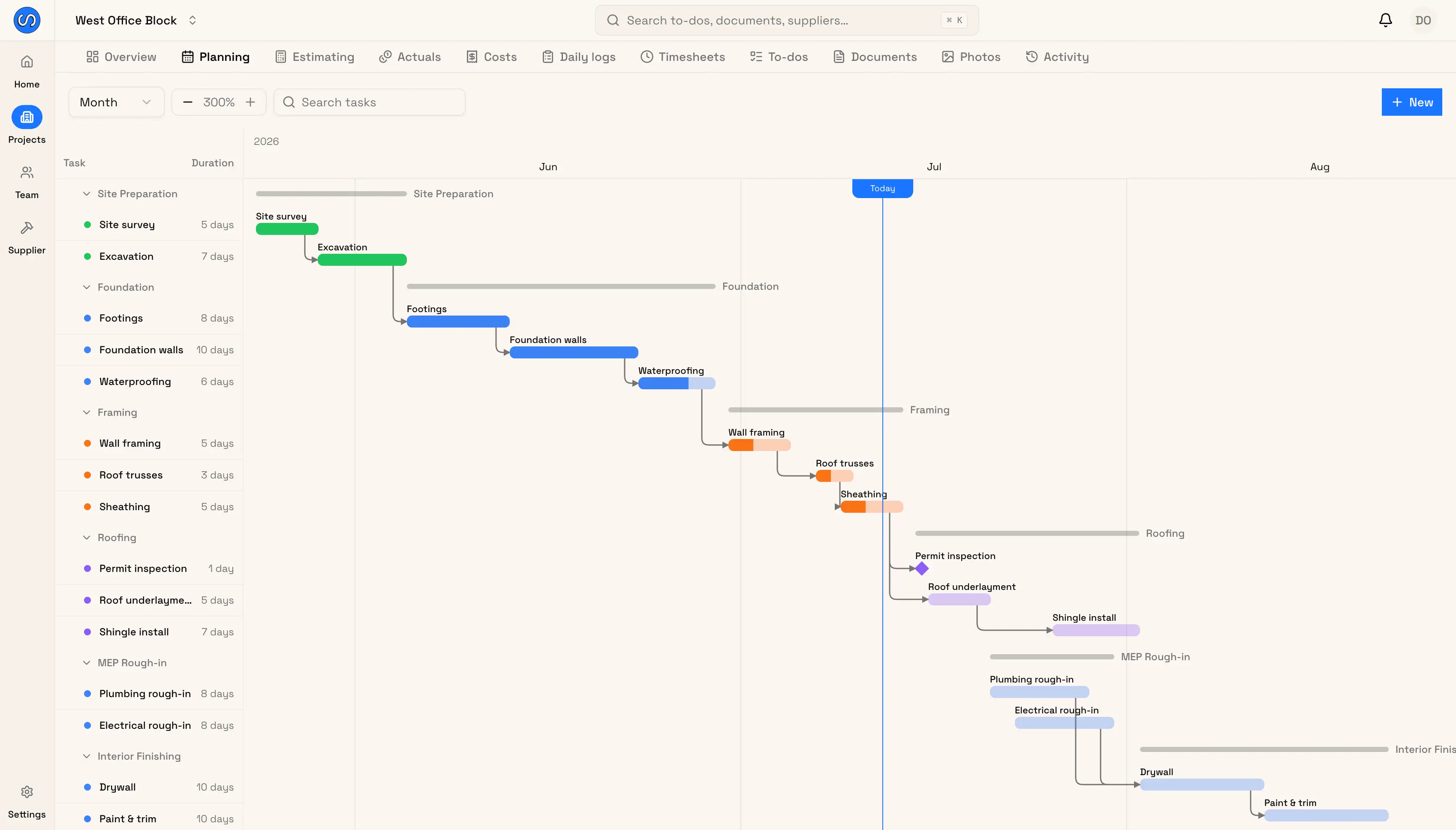This screenshot has height=830, width=1456.
Task: Click the app logo icon
Action: point(27,21)
